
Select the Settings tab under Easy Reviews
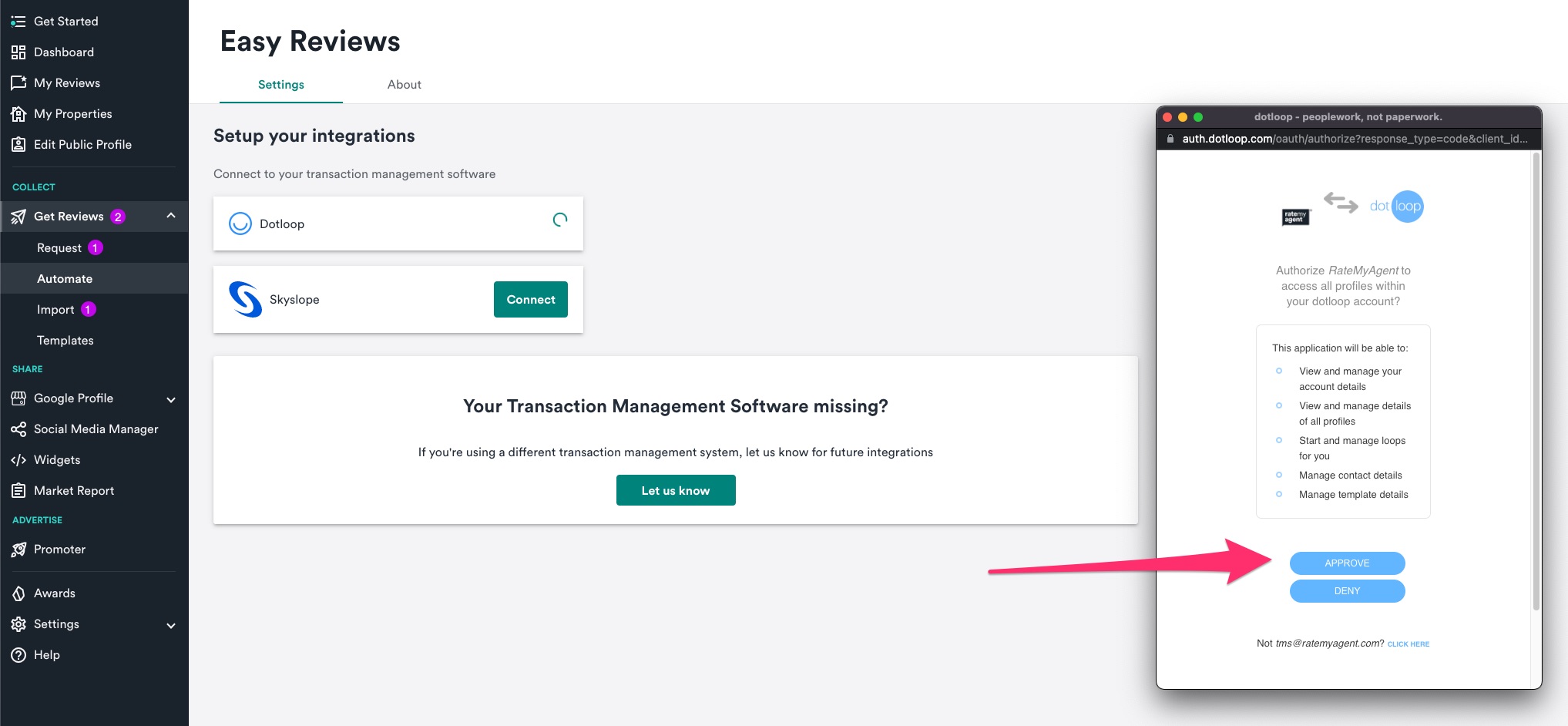(280, 85)
